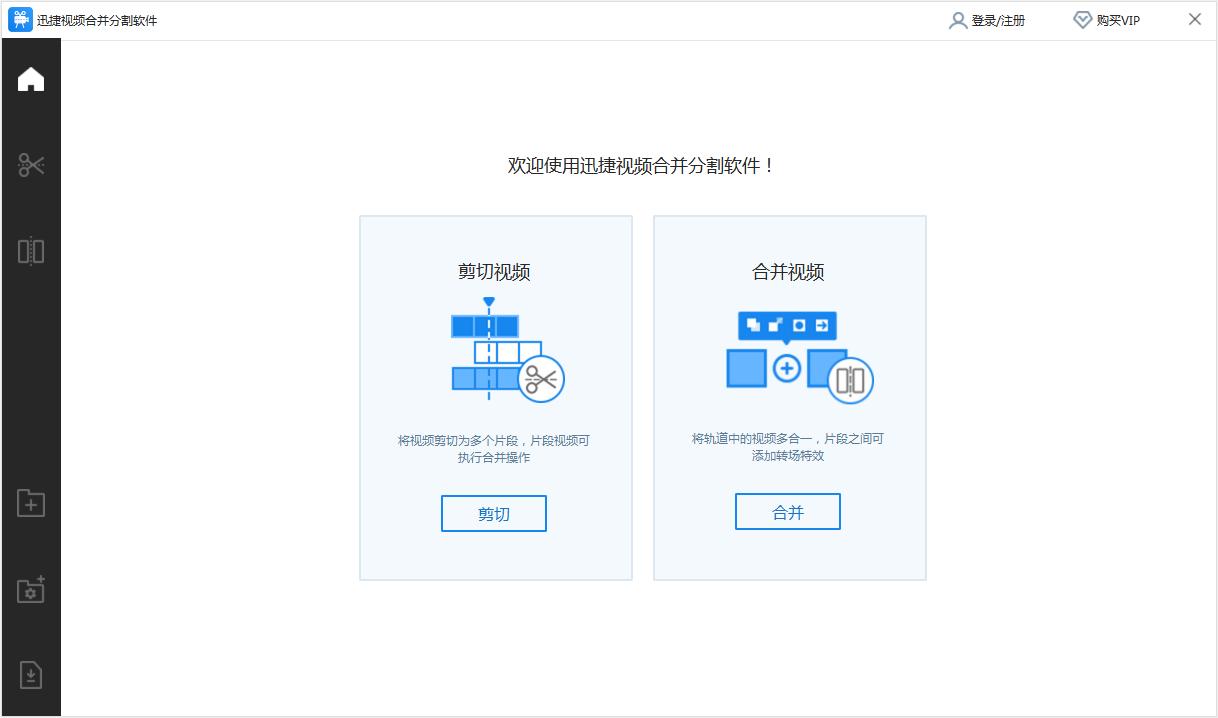Click the merge video description text

click(788, 446)
